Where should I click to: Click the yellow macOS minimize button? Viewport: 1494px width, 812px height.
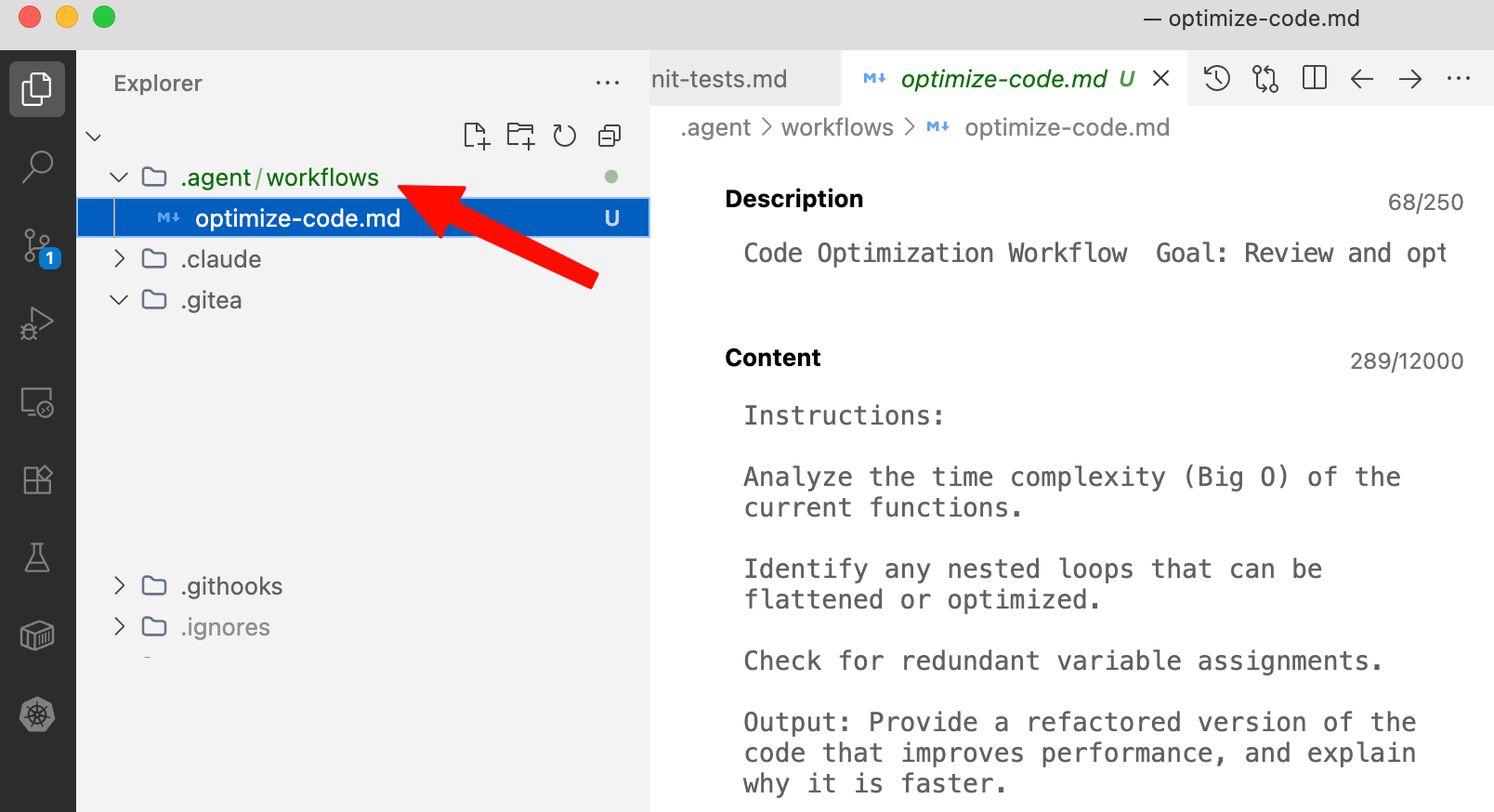coord(67,17)
